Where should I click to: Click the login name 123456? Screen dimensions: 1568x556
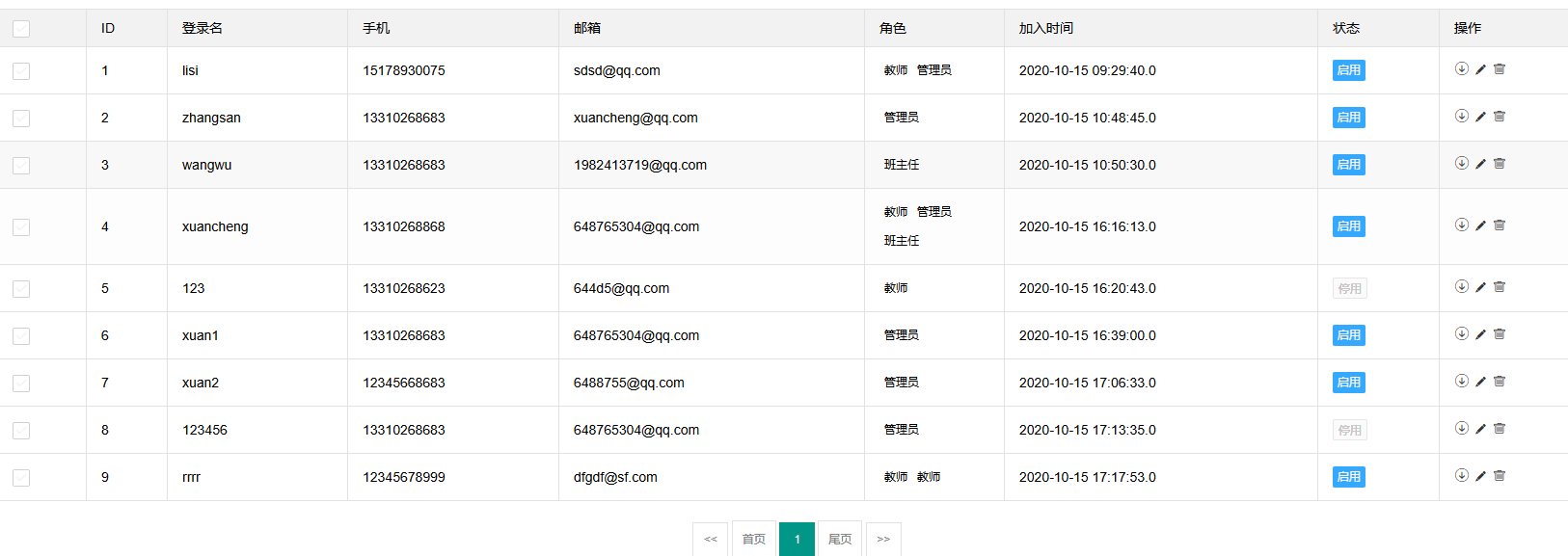click(x=205, y=430)
